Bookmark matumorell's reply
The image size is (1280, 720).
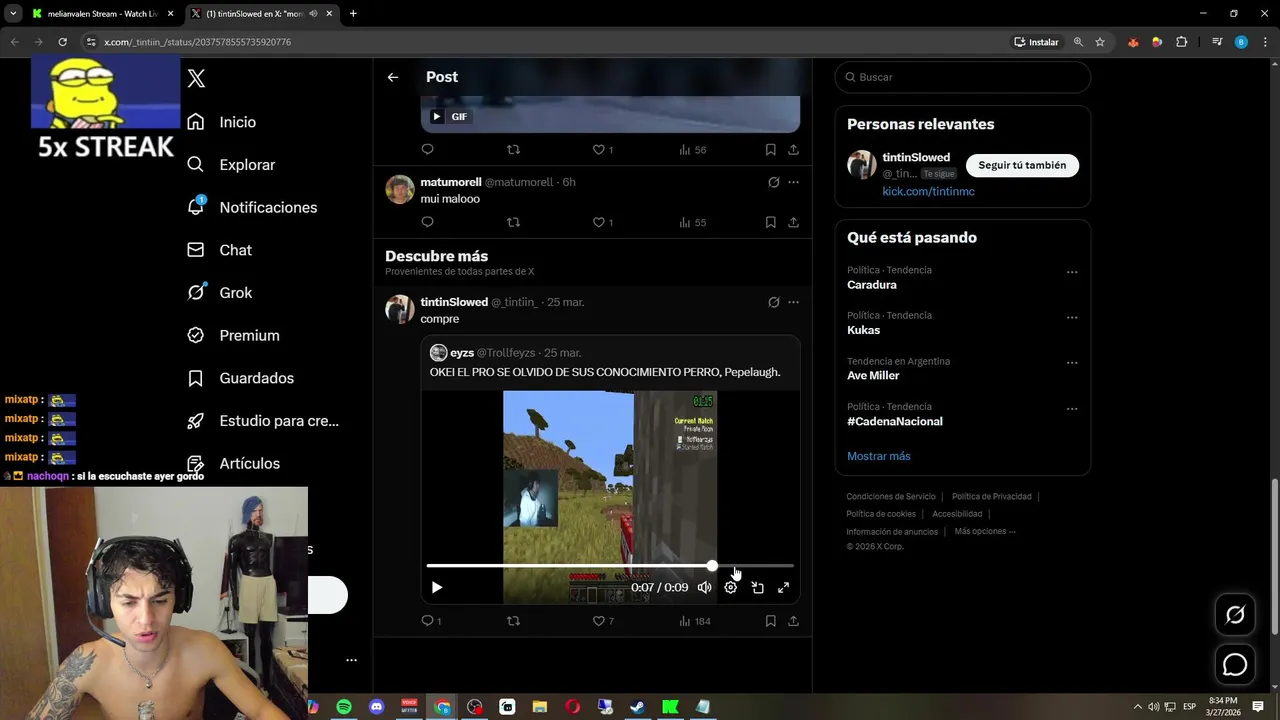point(770,222)
